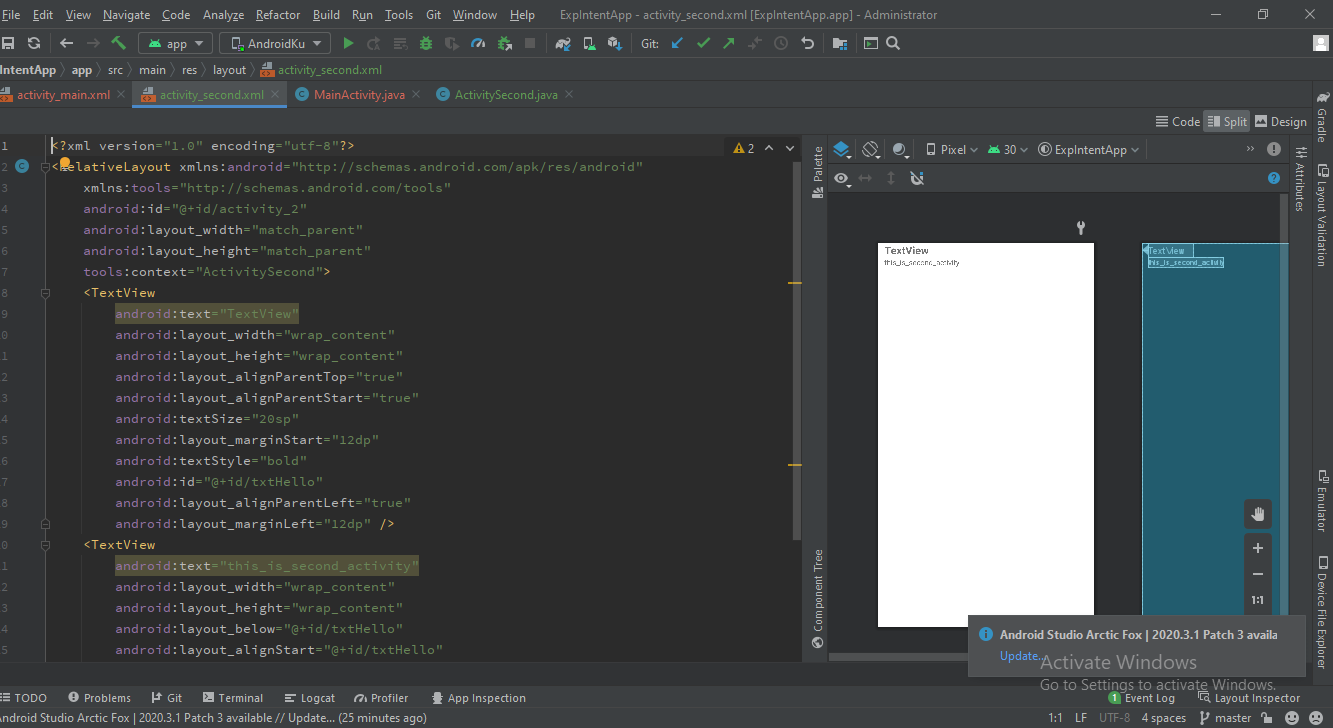Click the Save All toolbar icon

click(x=8, y=43)
